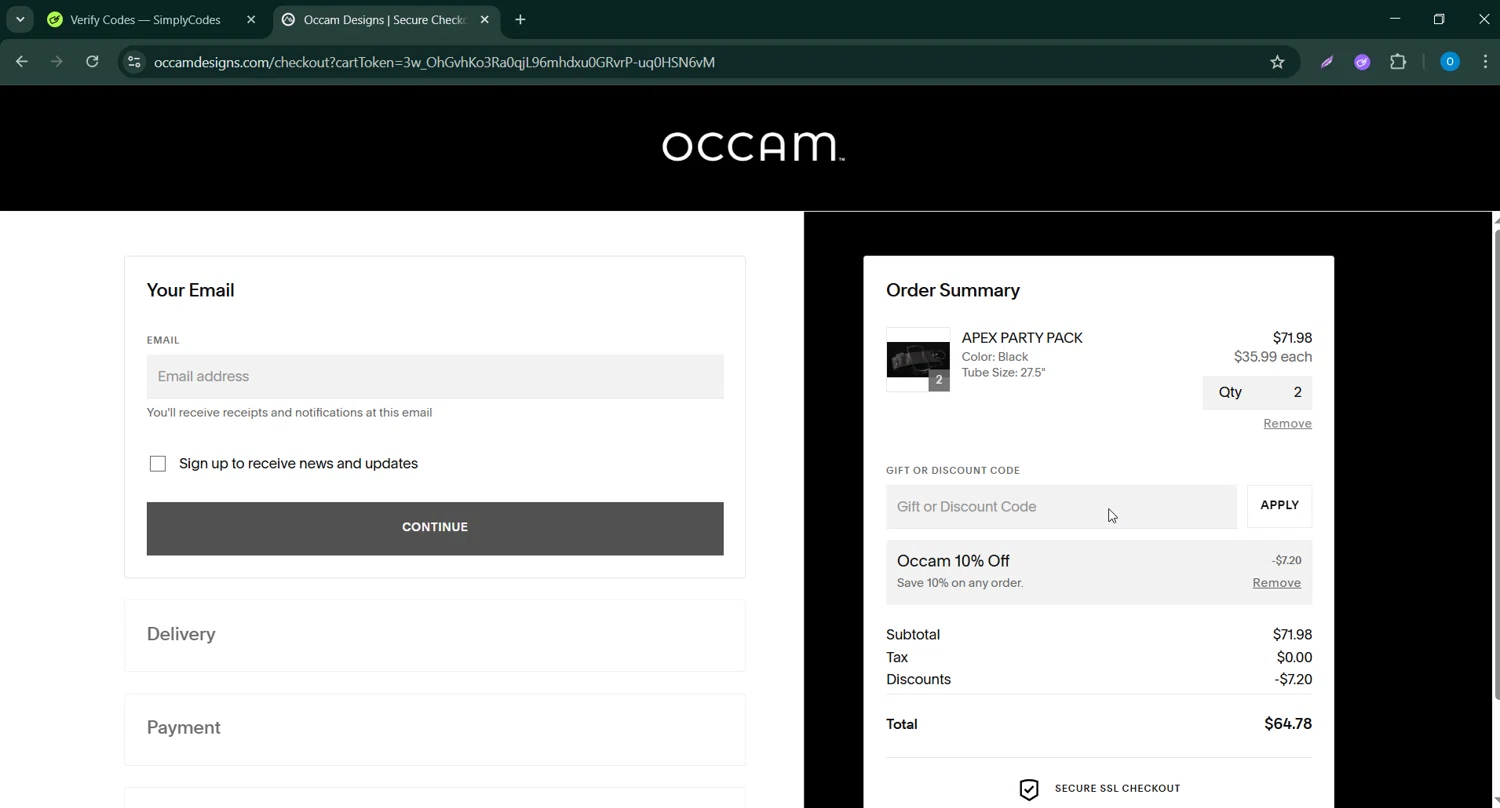Focus the Email address field
Viewport: 1500px width, 808px height.
[435, 376]
